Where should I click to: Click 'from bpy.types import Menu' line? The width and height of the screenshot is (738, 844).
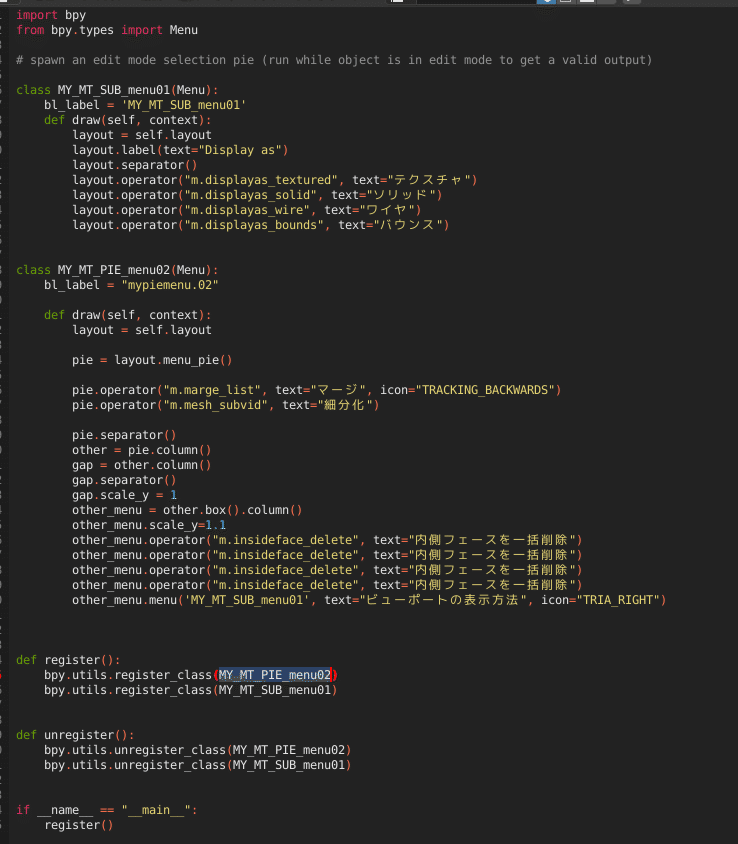tap(107, 30)
